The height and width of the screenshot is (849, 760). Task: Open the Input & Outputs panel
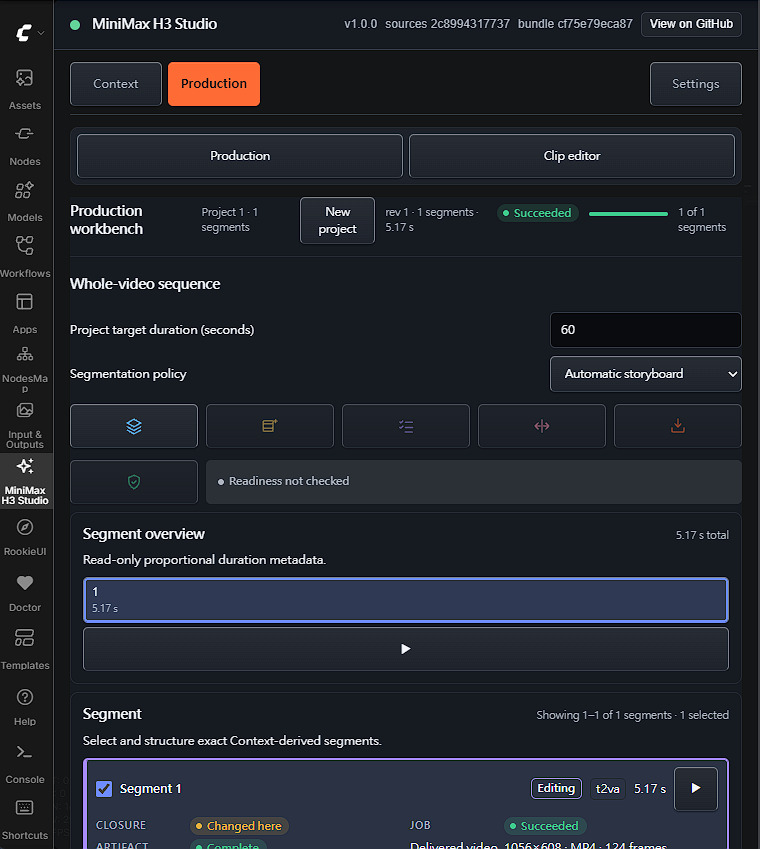(25, 425)
